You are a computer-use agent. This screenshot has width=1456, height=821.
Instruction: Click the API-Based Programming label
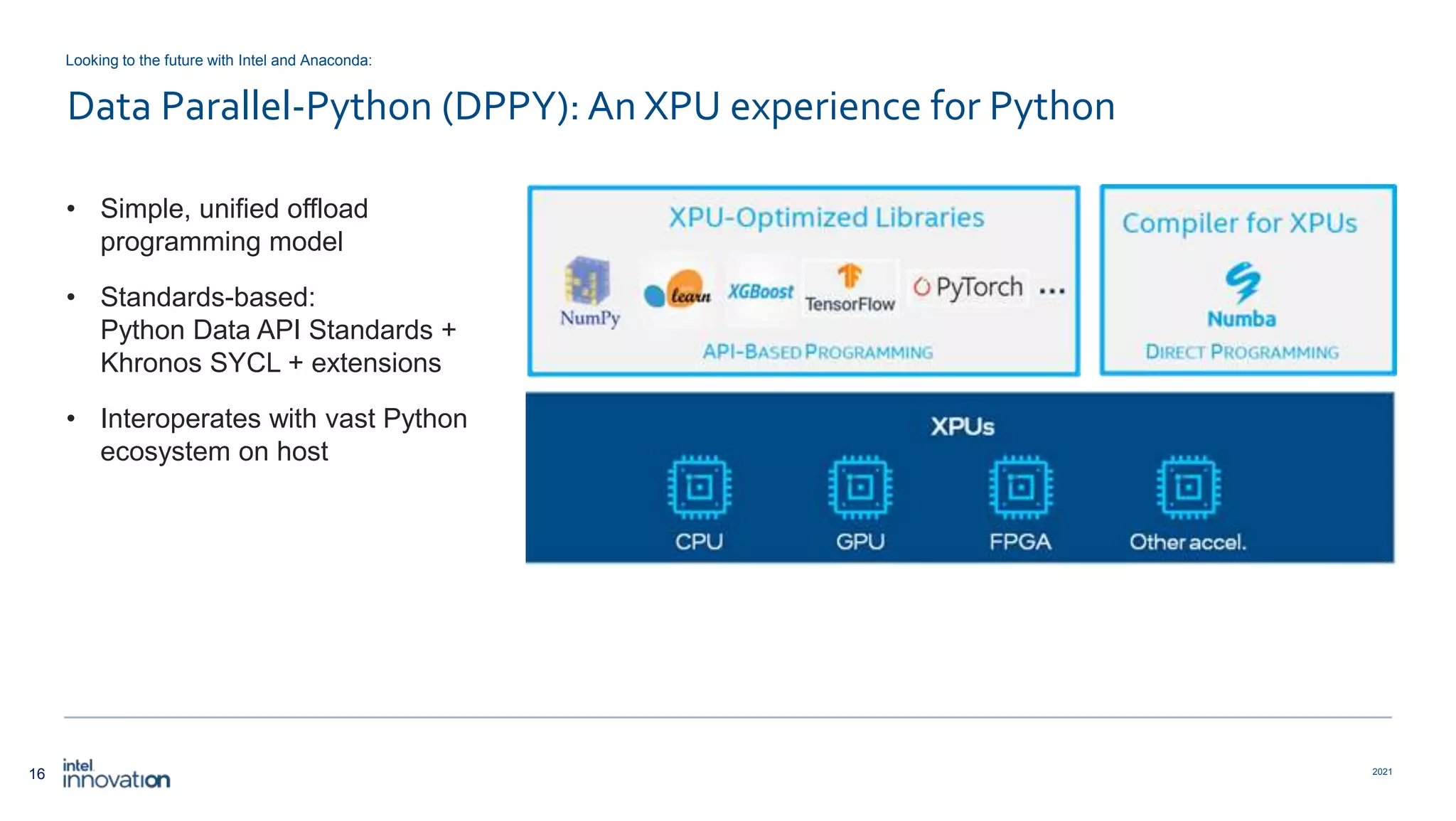pos(818,352)
